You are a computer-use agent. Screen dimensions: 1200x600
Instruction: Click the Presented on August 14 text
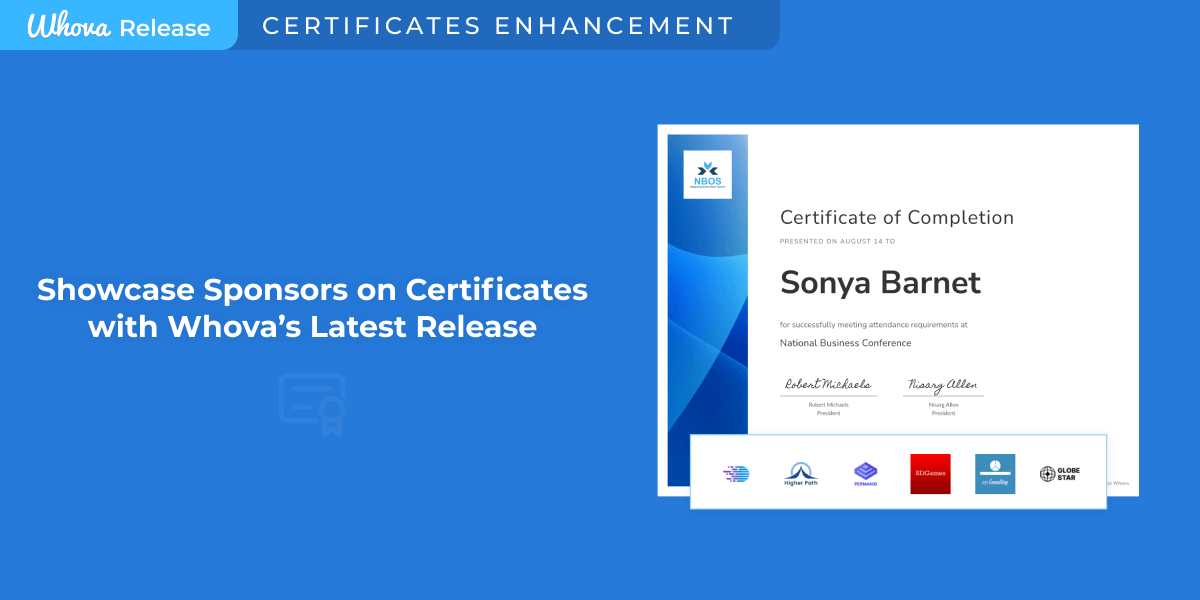coord(837,241)
